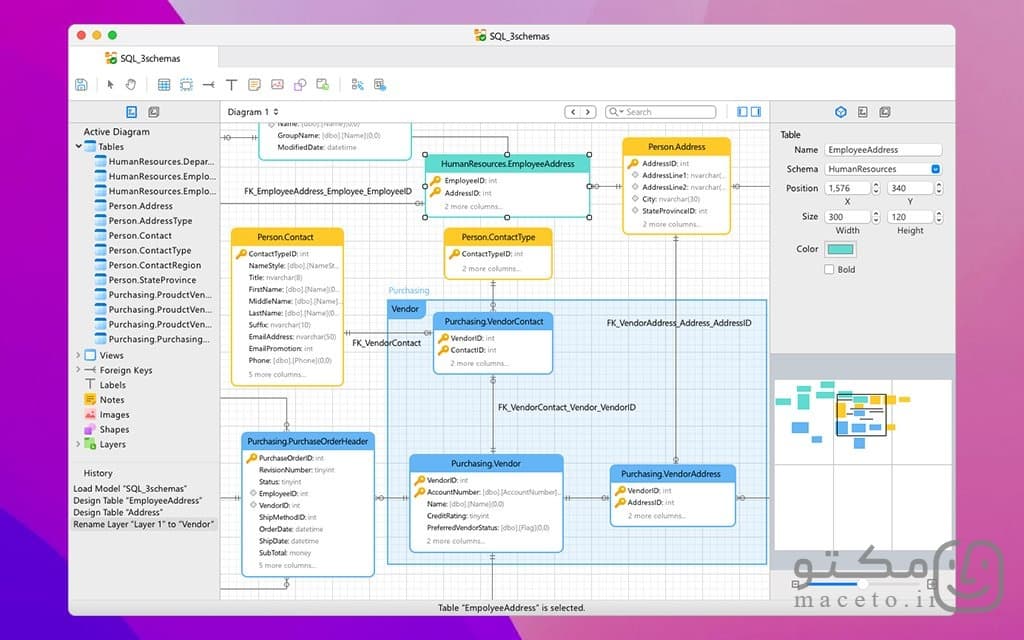Select the shapes tool in toolbar

tap(300, 84)
